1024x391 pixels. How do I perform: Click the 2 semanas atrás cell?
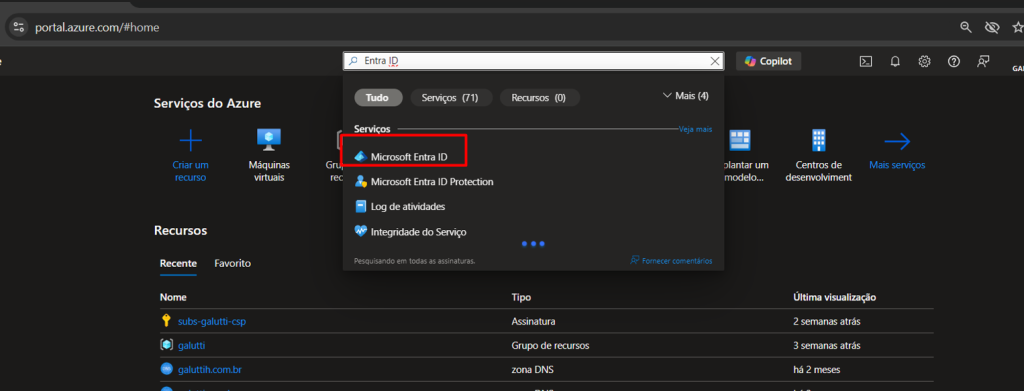point(826,321)
